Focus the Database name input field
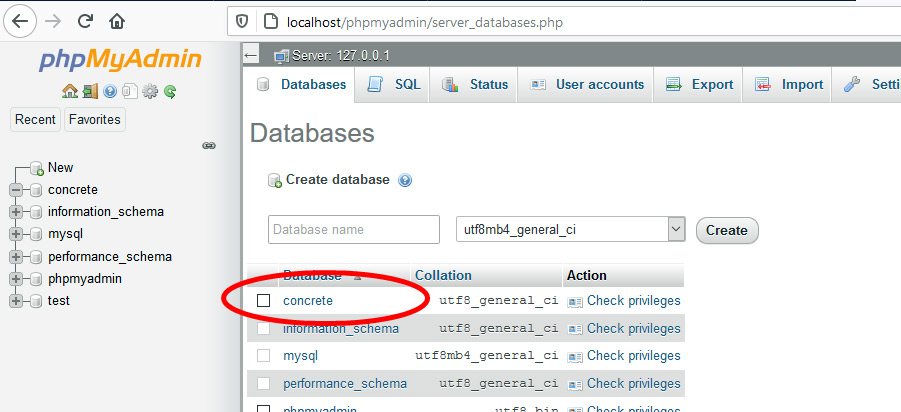Screen dimensions: 901x412 pos(354,230)
